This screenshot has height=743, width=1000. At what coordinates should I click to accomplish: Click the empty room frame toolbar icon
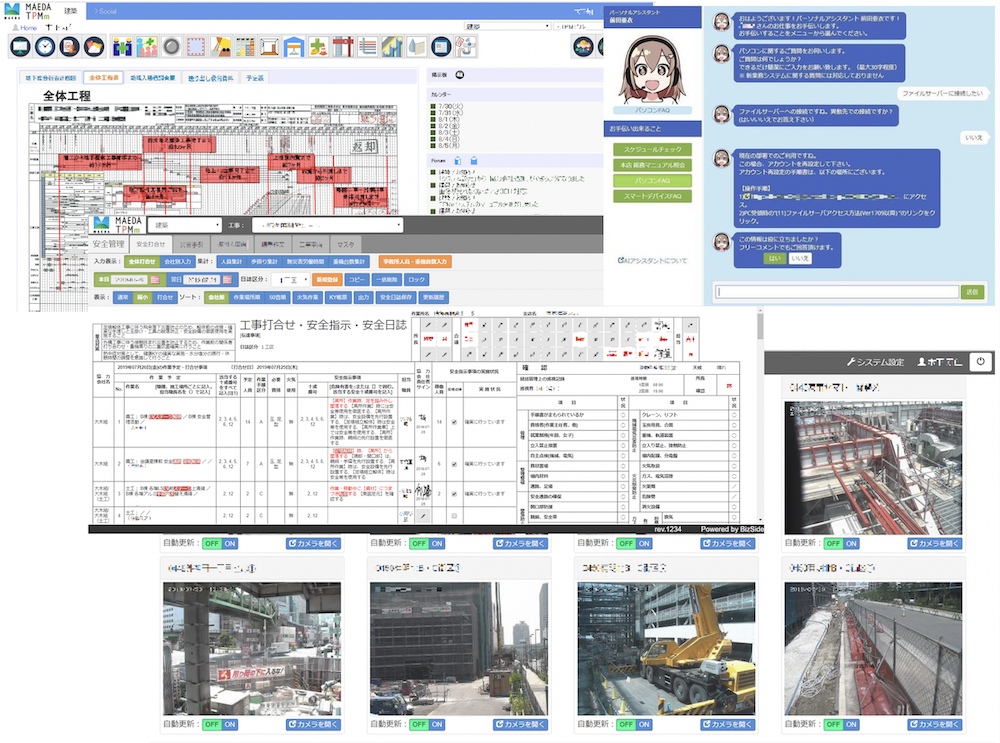point(270,47)
